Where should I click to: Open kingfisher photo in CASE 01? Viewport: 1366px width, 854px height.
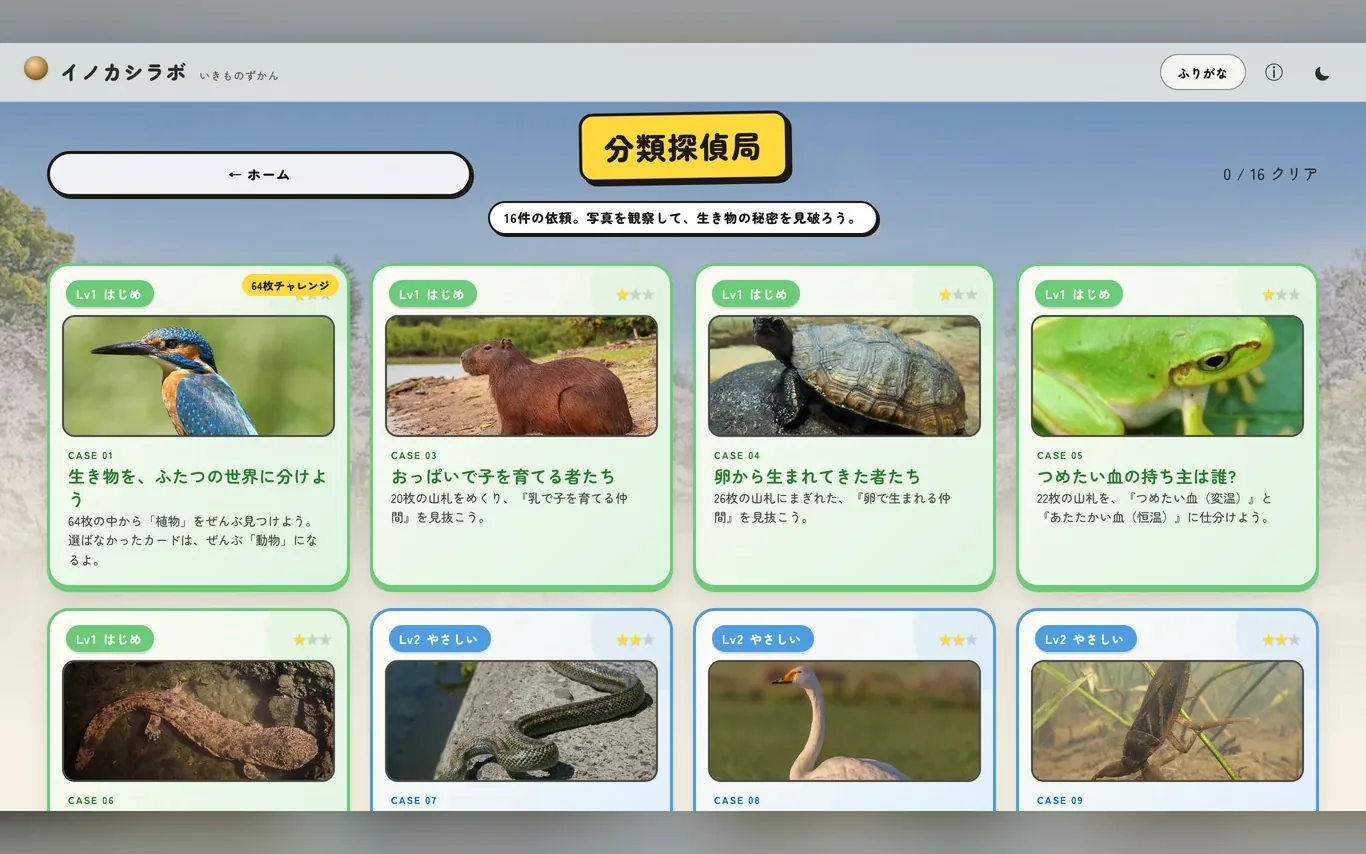tap(198, 376)
